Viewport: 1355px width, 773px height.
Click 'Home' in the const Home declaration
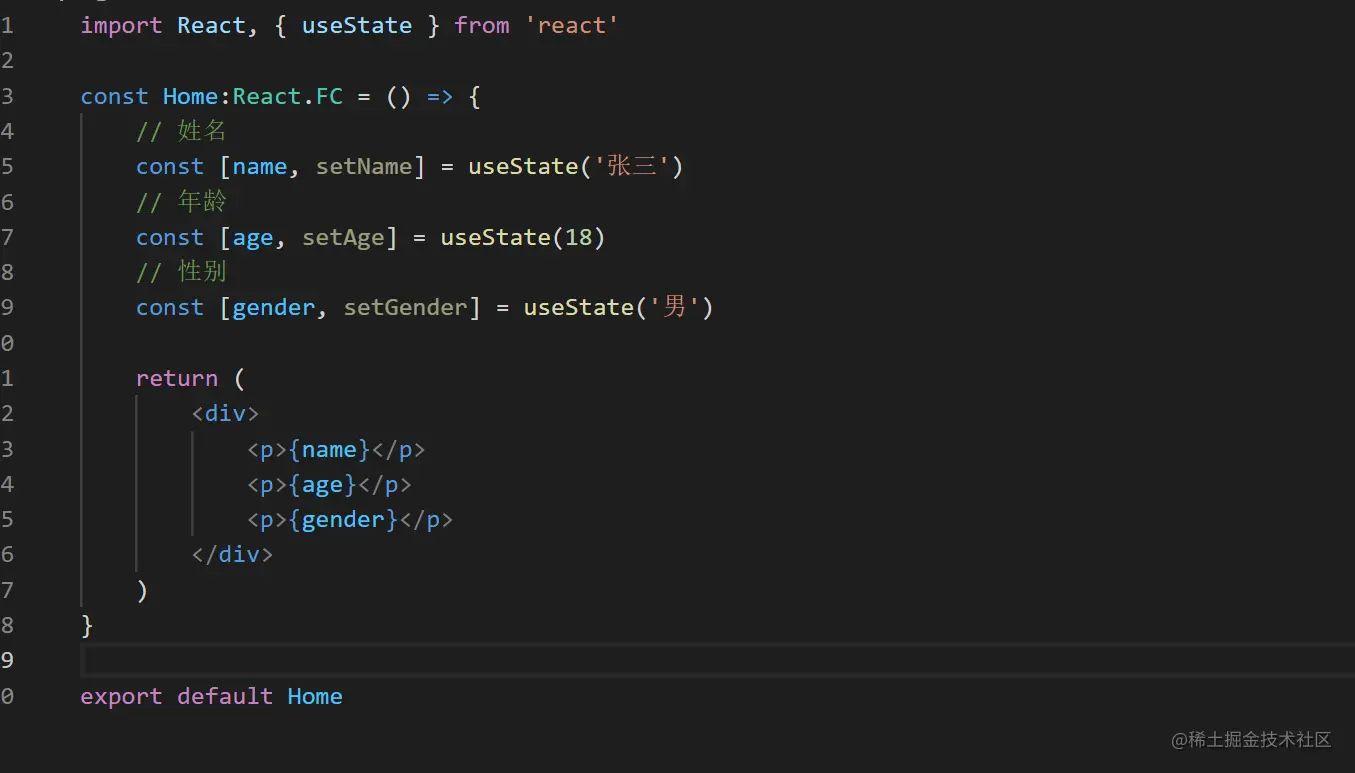pyautogui.click(x=190, y=96)
